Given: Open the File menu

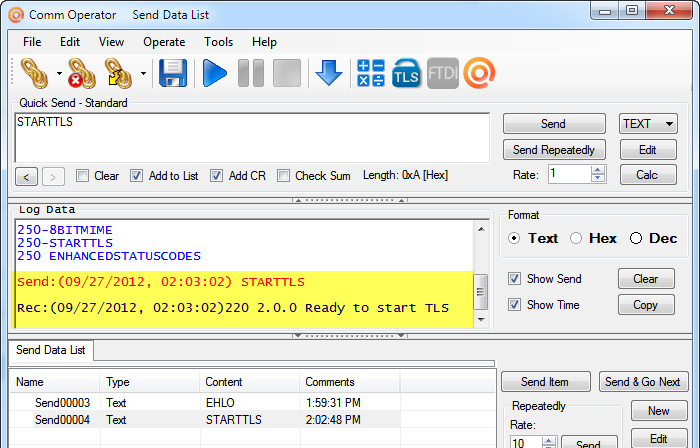Looking at the screenshot, I should pyautogui.click(x=32, y=42).
